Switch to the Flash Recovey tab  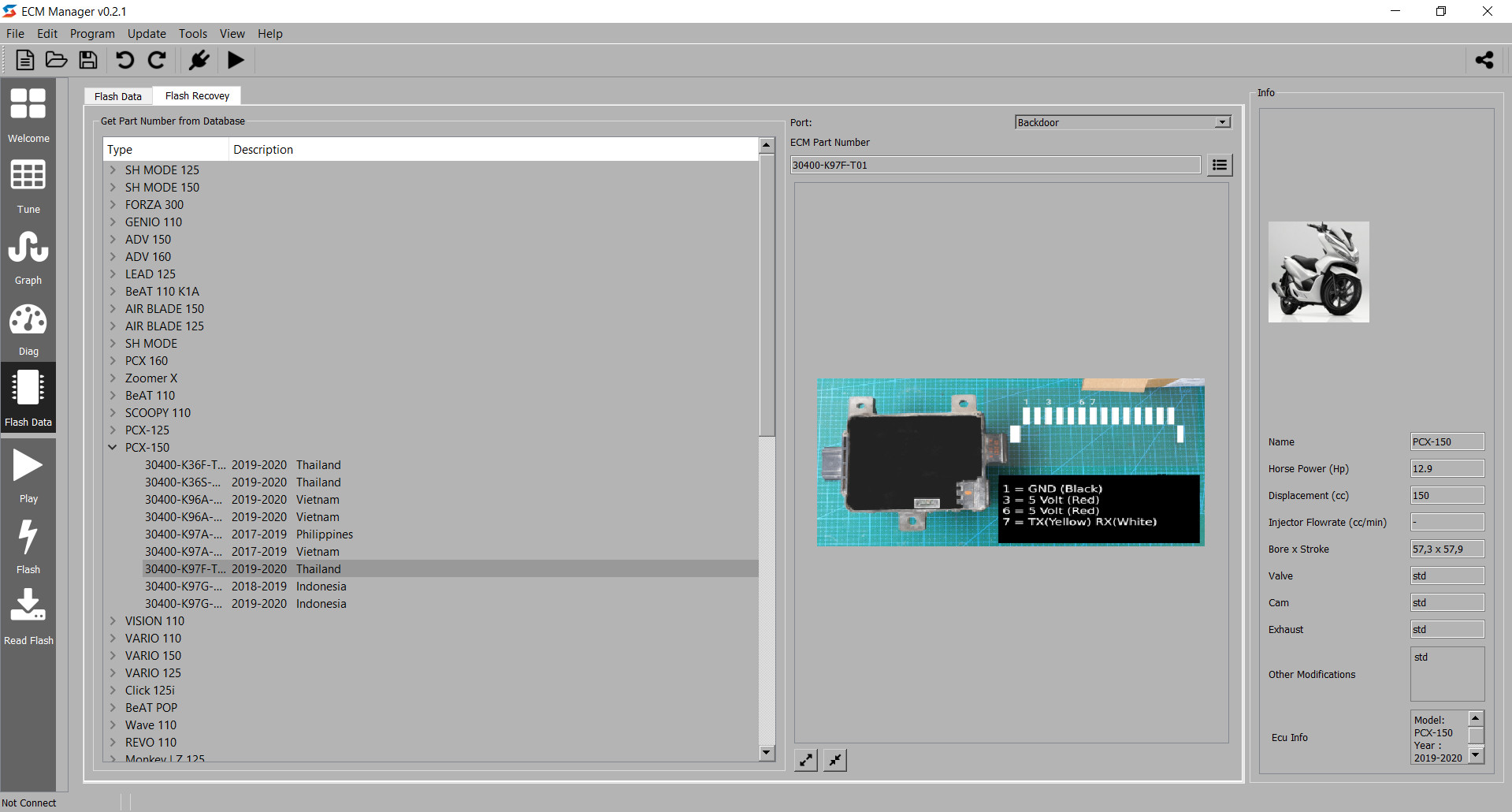tap(197, 95)
